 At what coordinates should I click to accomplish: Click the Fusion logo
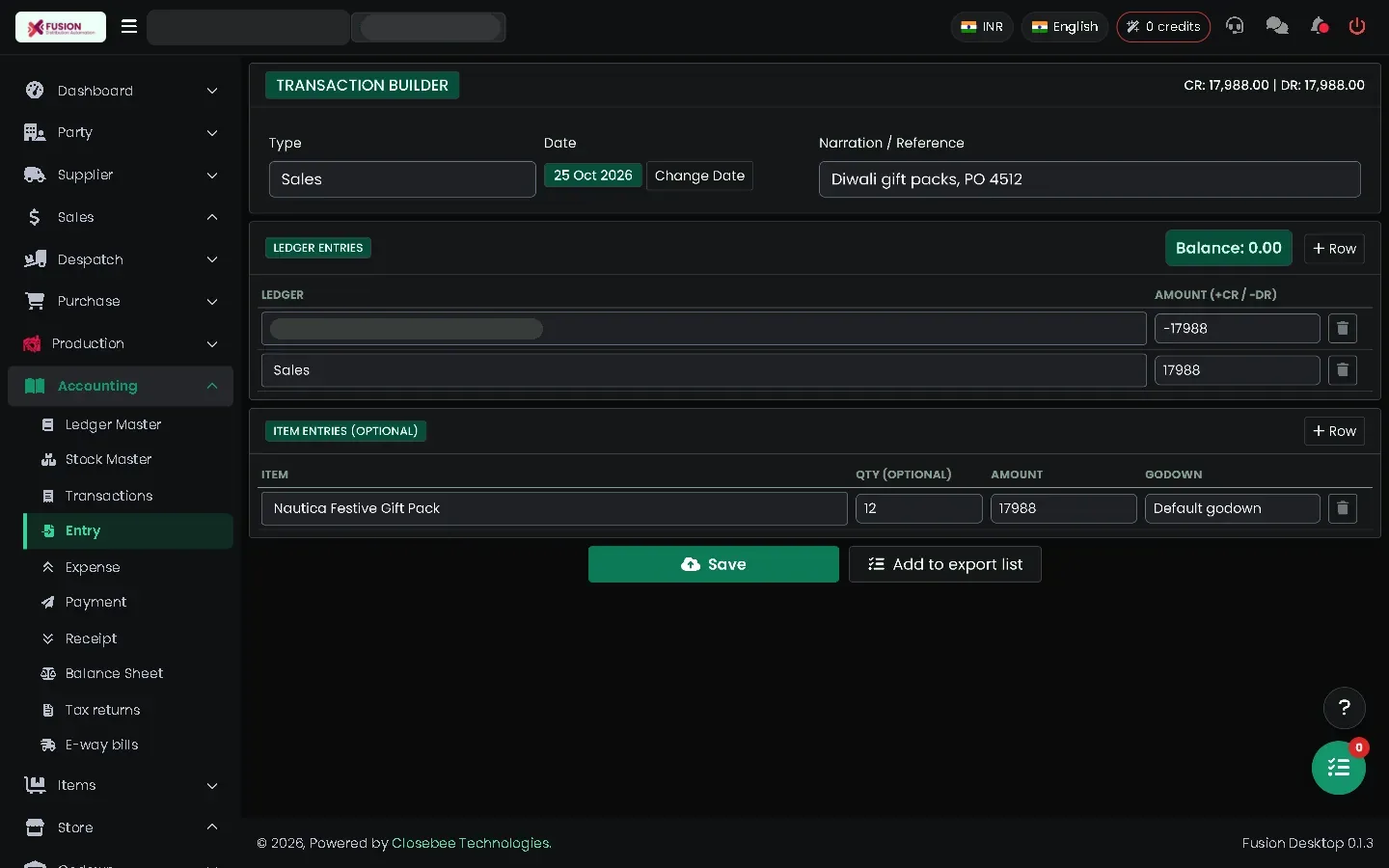pos(61,27)
